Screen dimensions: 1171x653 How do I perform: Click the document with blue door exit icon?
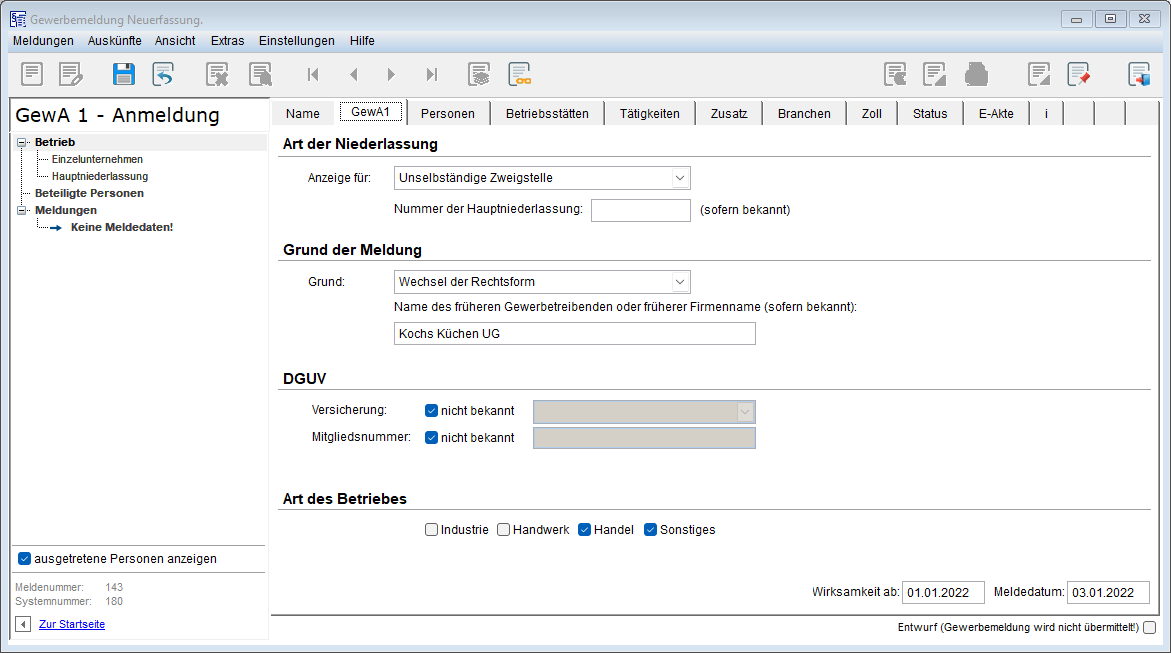tap(1139, 74)
